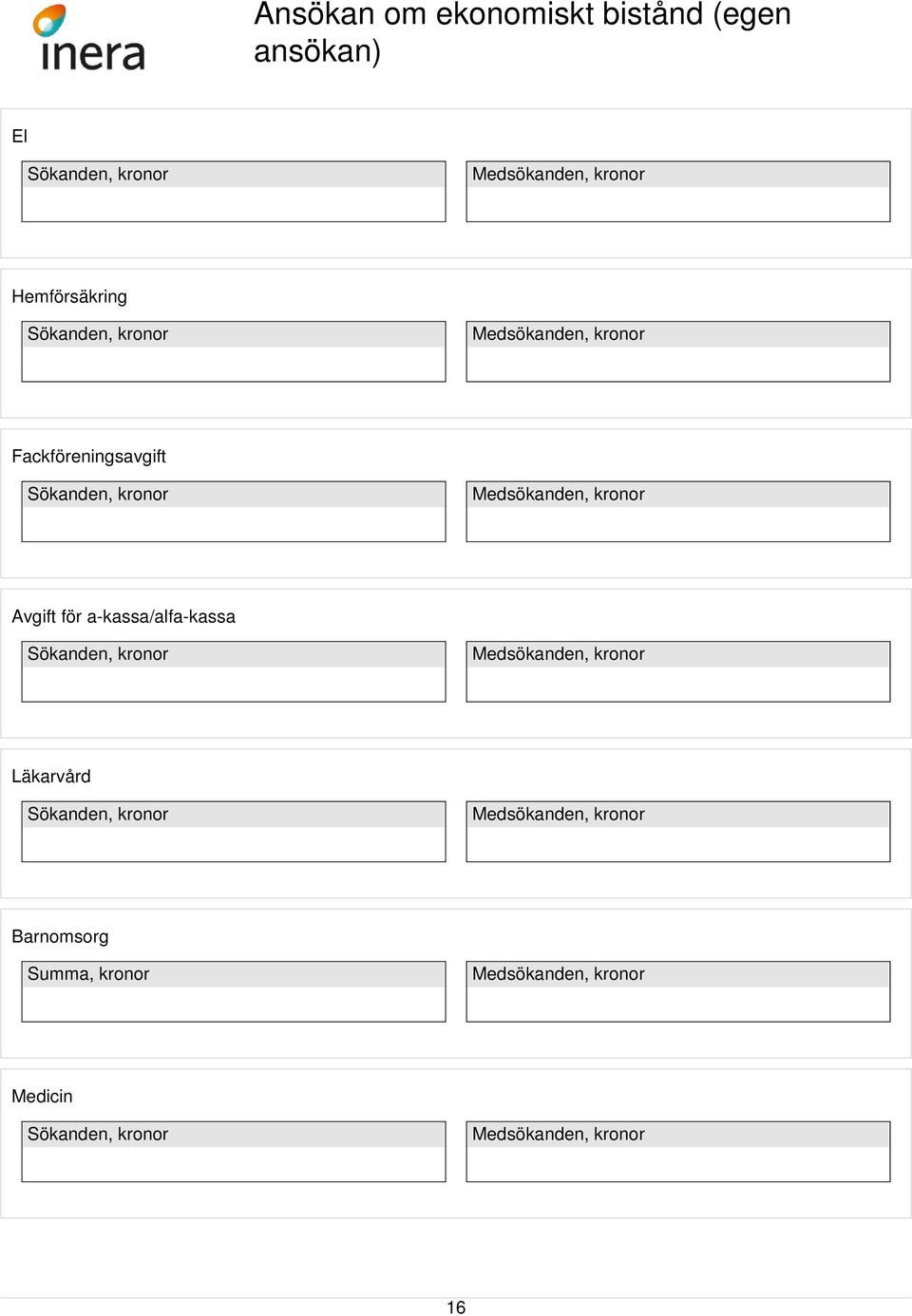Viewport: 912px width, 1316px height.
Task: Select Sökanden kronor field under Läkarvård
Action: pos(234,832)
